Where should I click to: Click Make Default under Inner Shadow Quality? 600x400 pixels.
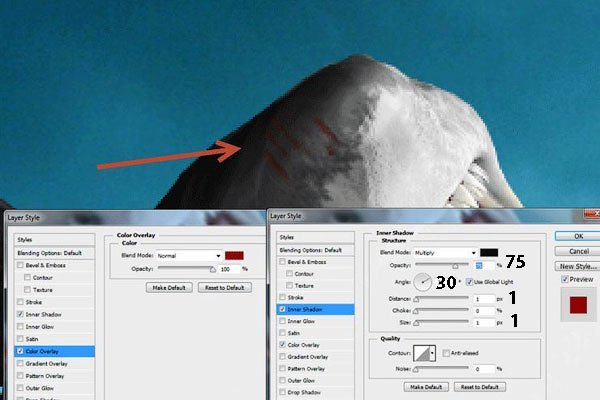pyautogui.click(x=426, y=387)
